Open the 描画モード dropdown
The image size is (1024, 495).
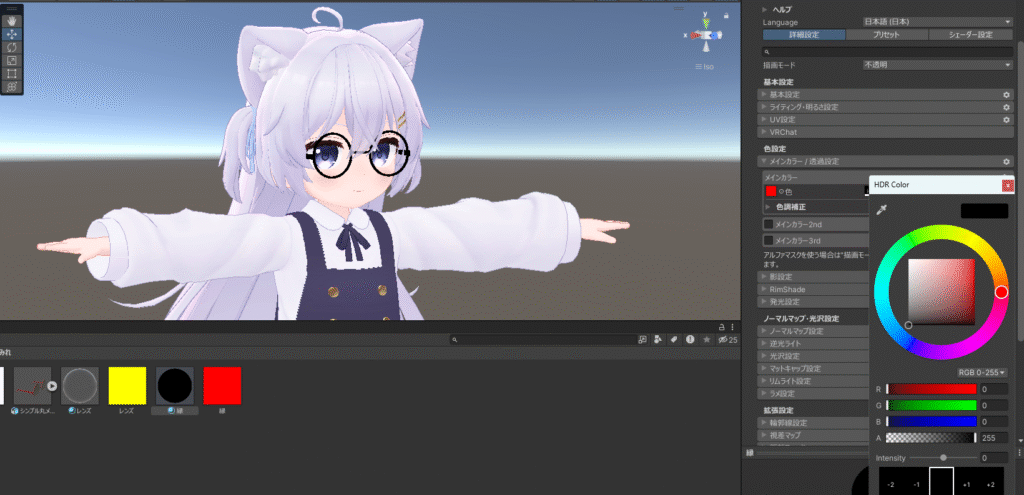(937, 65)
